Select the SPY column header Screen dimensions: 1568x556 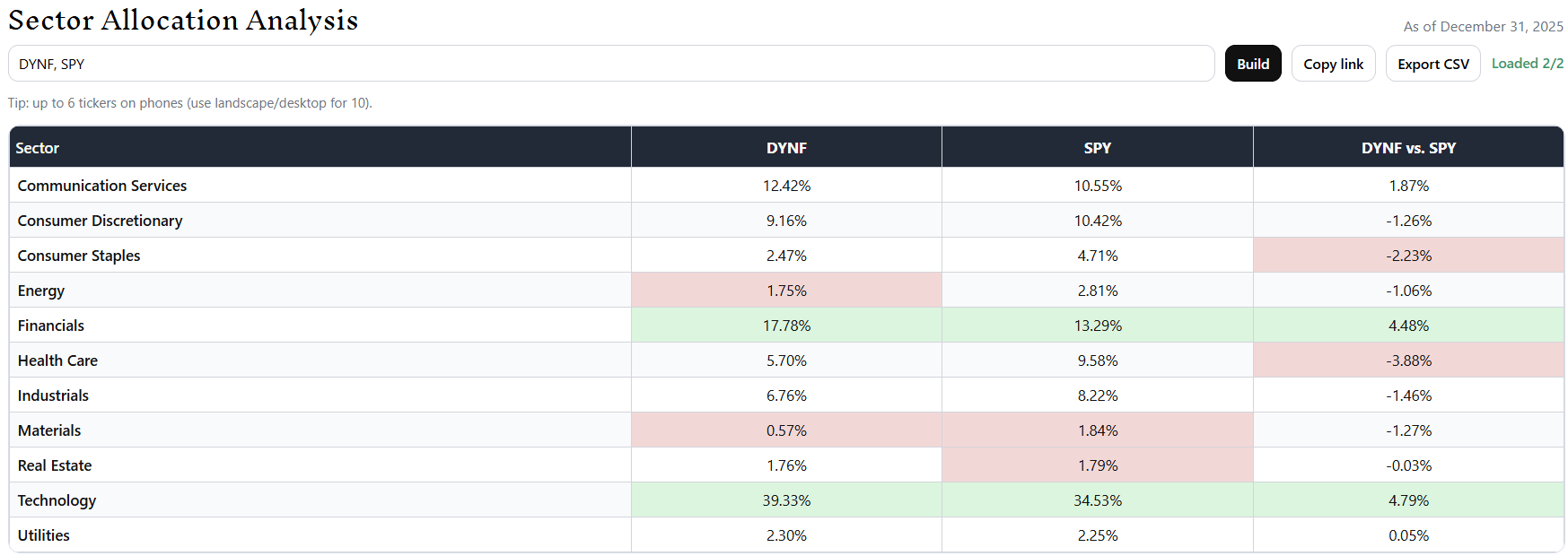click(1098, 148)
